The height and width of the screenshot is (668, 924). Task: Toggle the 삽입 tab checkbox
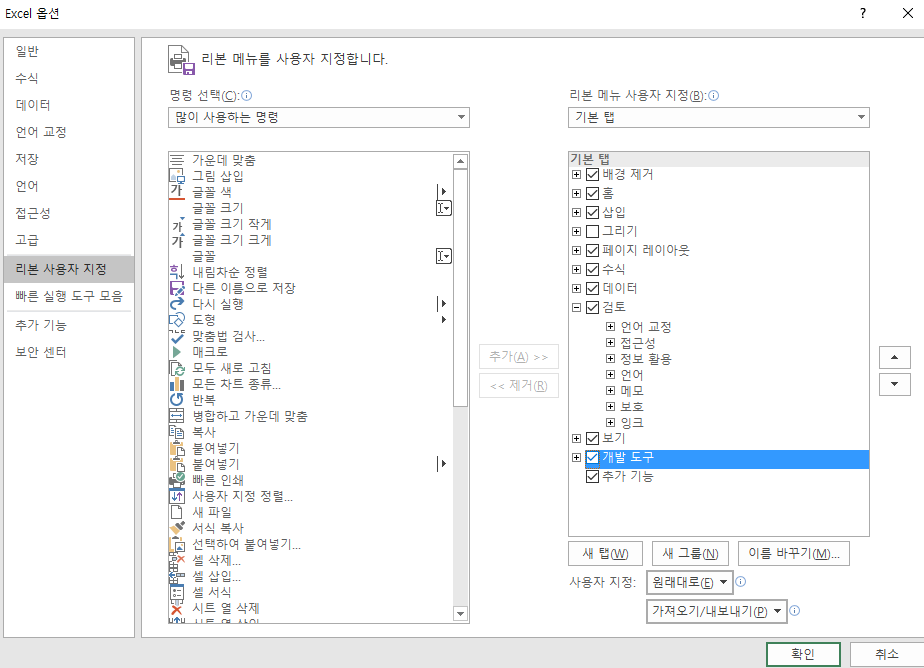[x=593, y=212]
